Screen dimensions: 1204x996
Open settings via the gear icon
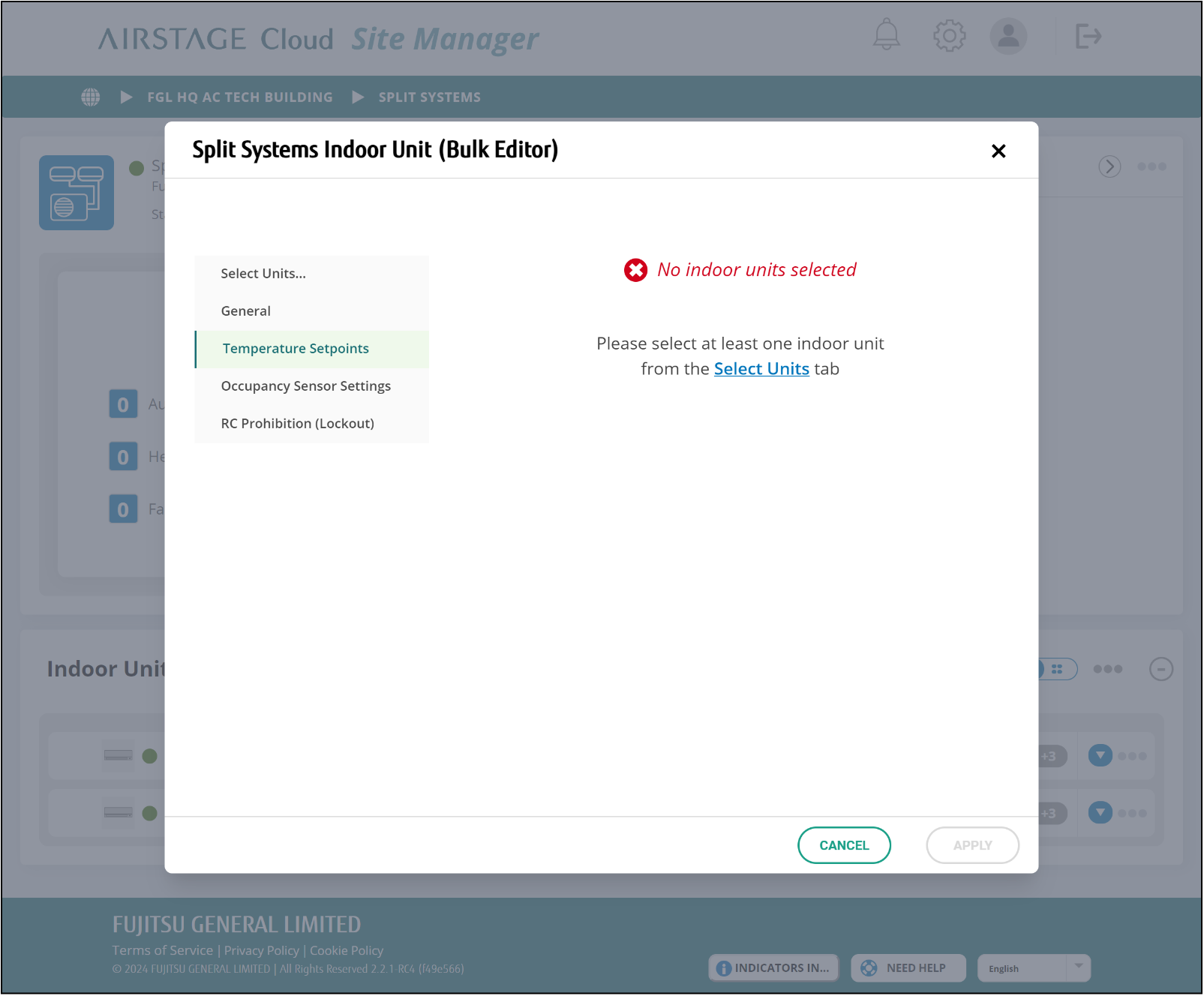[x=949, y=35]
